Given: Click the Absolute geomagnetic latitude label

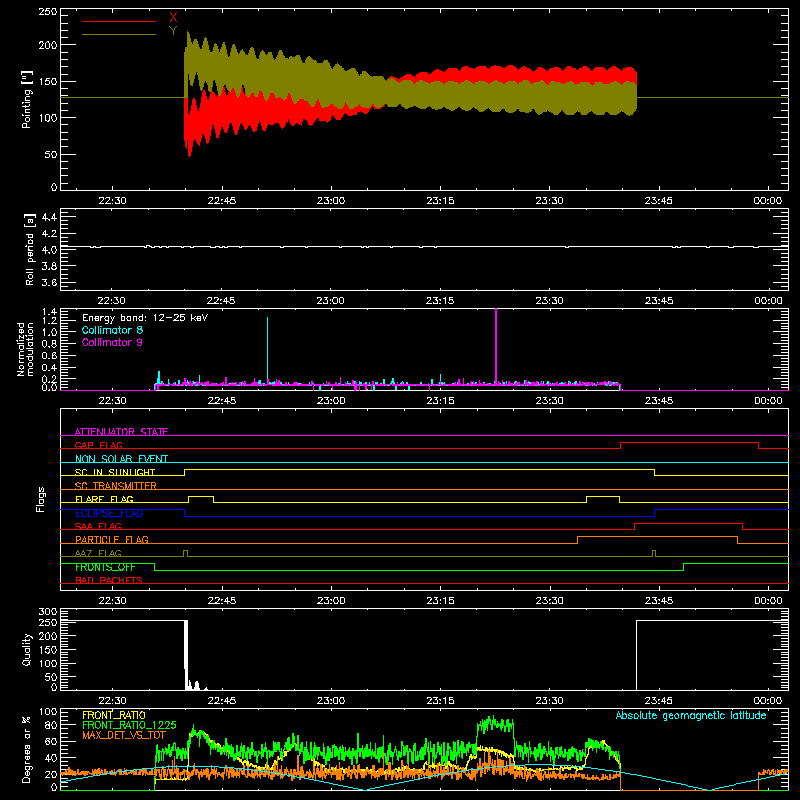Looking at the screenshot, I should (x=691, y=715).
